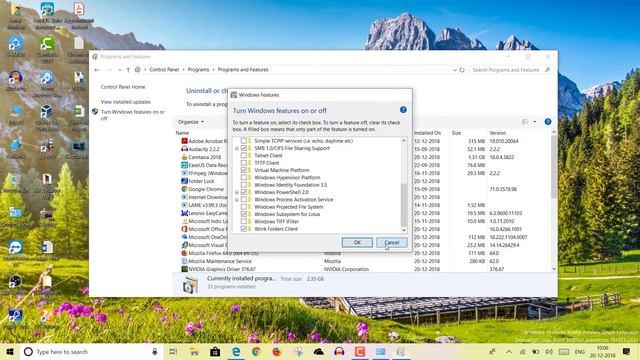Sort programs by Size column header
The width and height of the screenshot is (640, 360).
[x=456, y=133]
